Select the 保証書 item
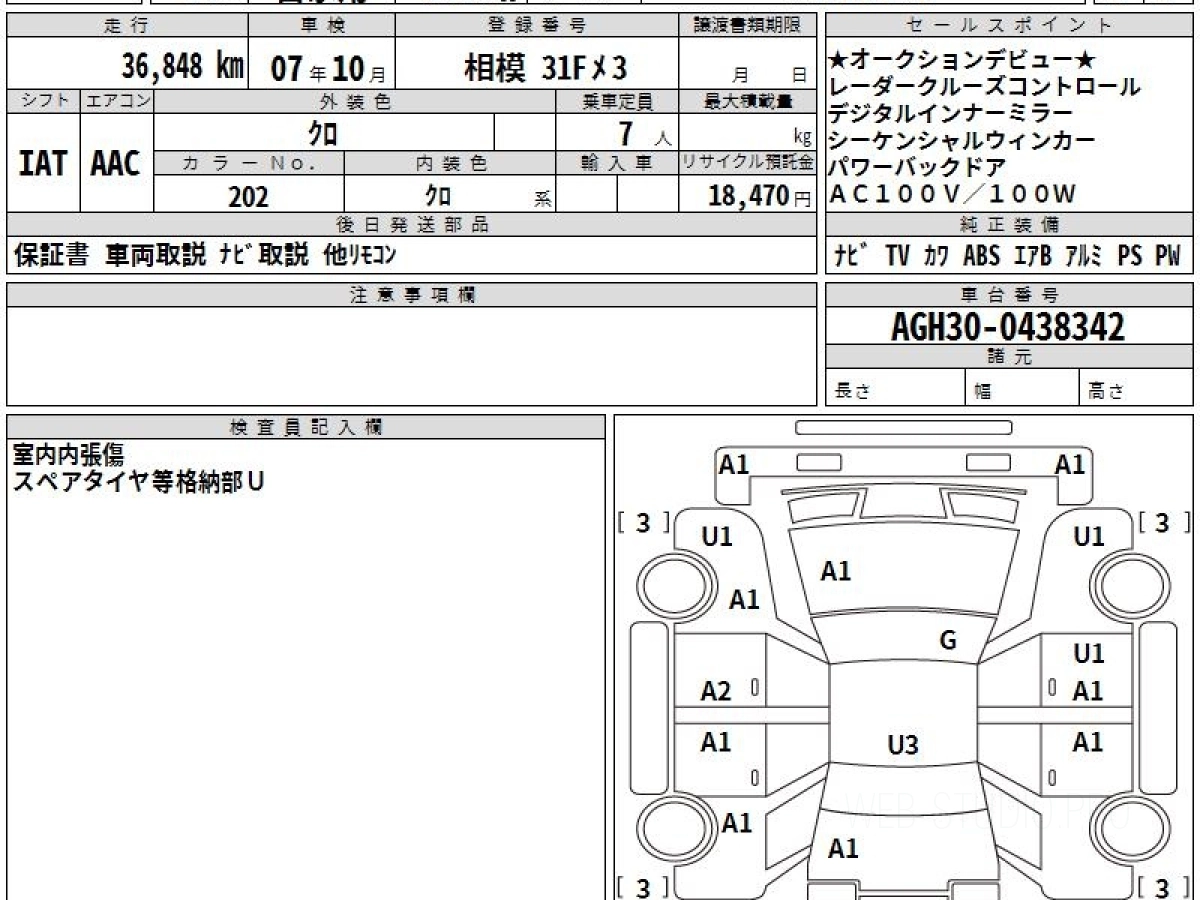1200x900 pixels. [52, 255]
